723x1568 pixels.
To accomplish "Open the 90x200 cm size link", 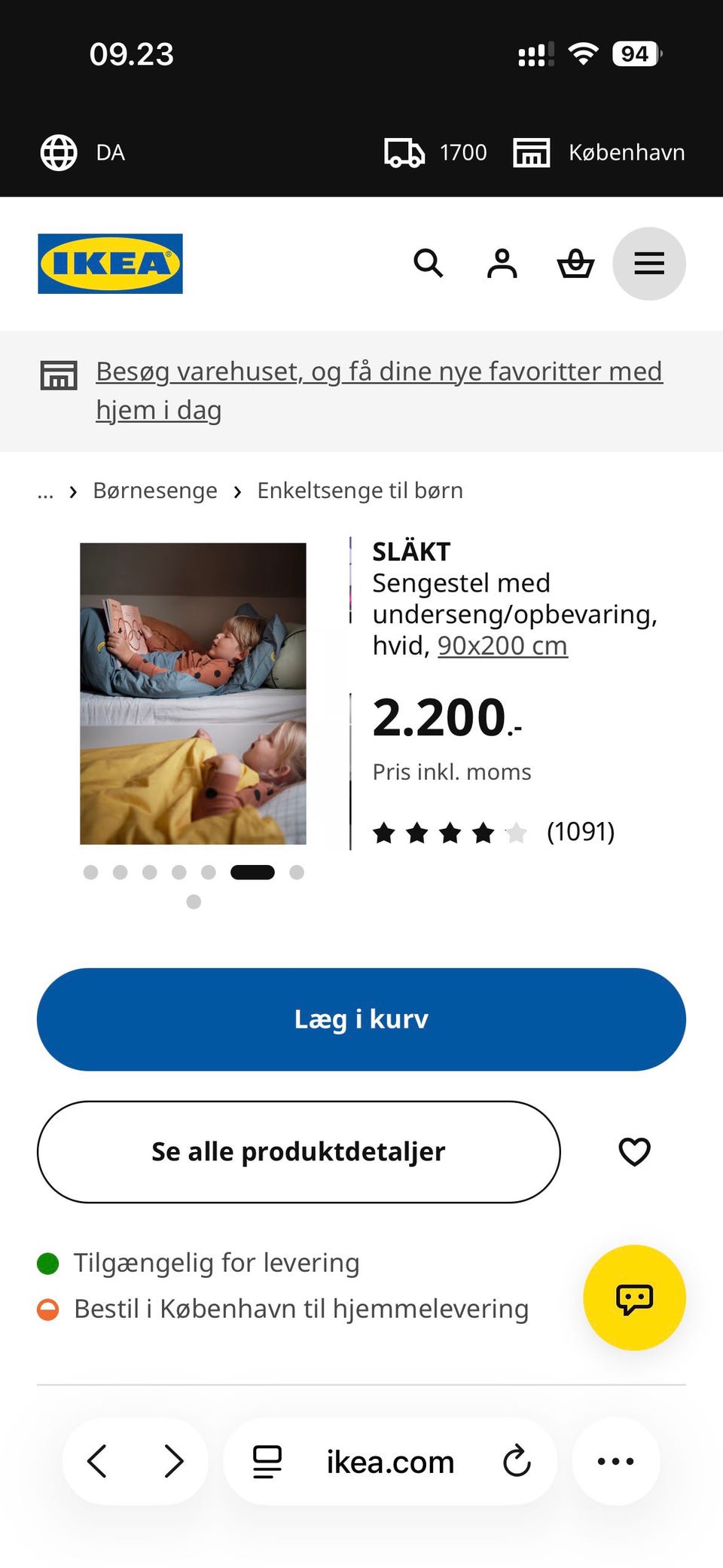I will [x=502, y=646].
